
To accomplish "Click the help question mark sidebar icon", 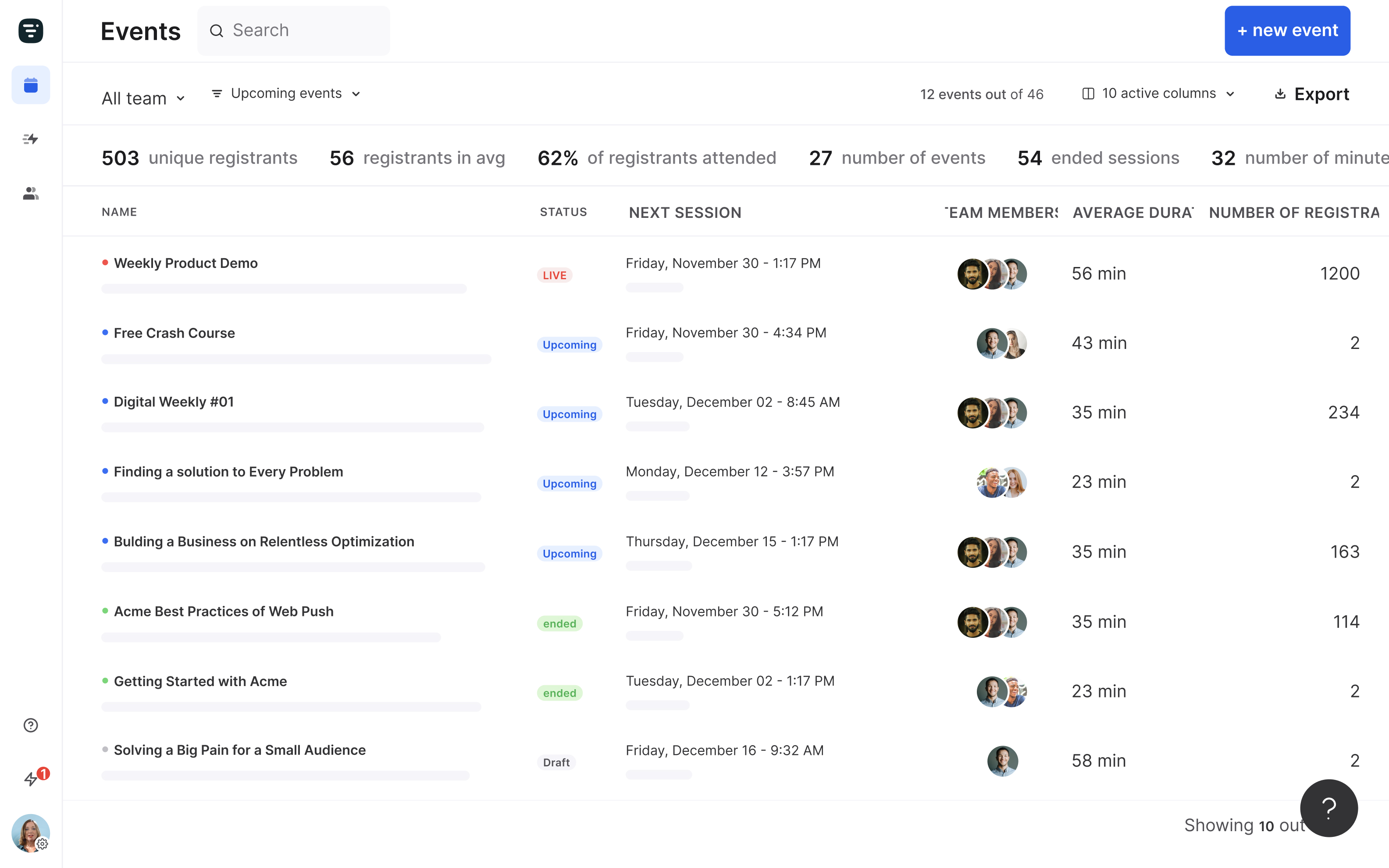I will click(x=30, y=725).
